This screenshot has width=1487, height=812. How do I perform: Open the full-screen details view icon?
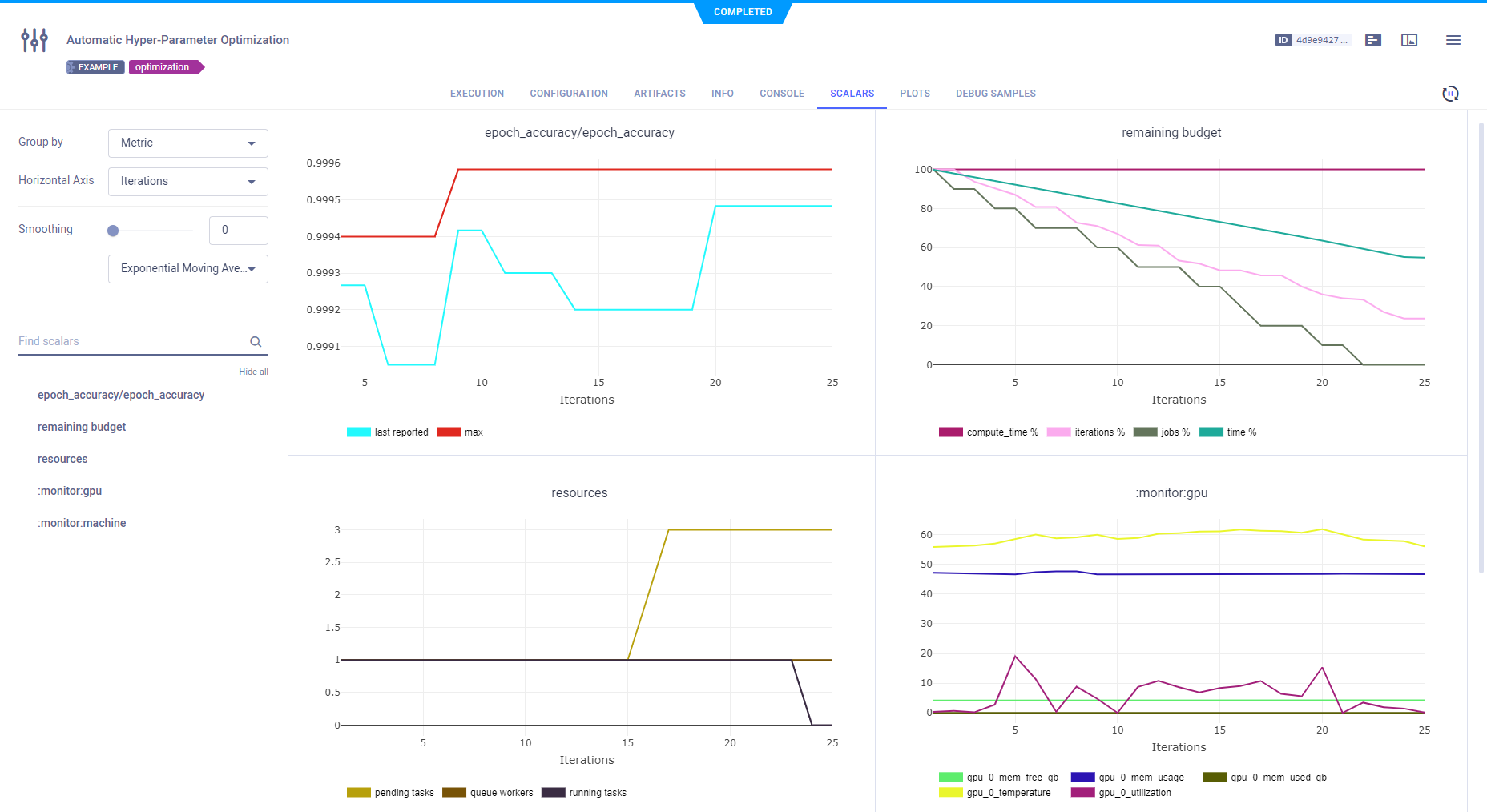coord(1409,40)
